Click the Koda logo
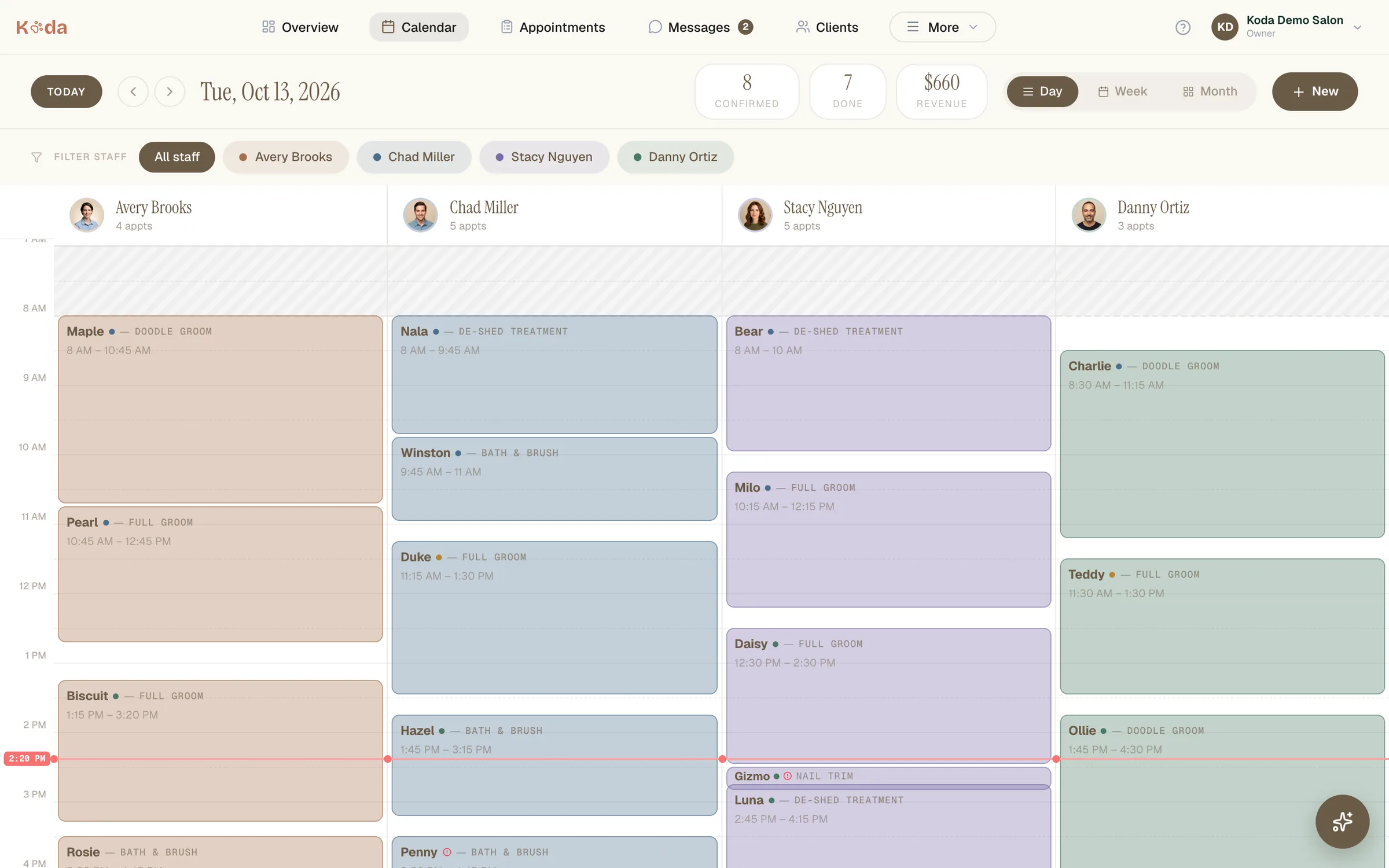 pos(42,27)
